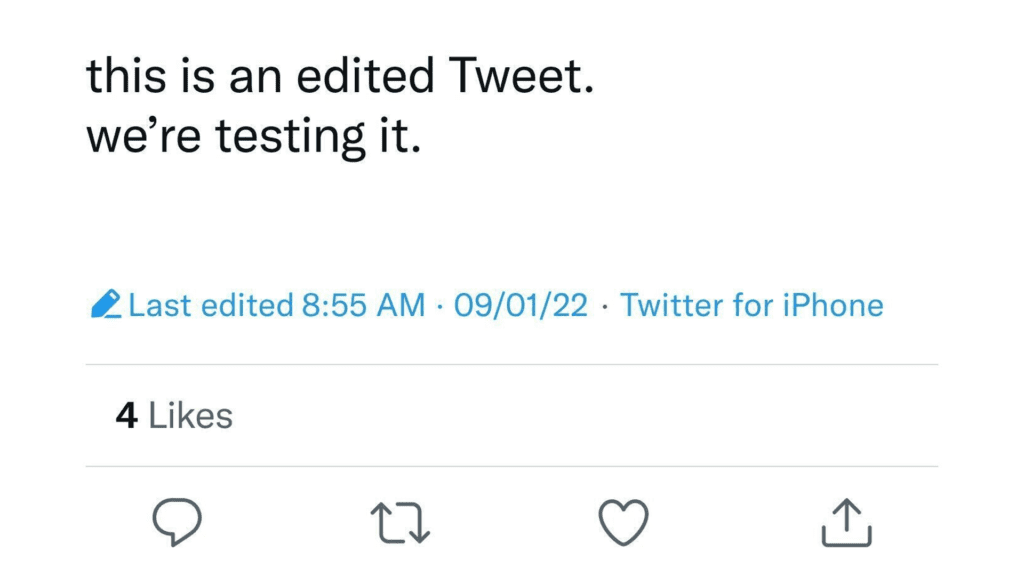Viewport: 1024px width, 576px height.
Task: Click the "AM" part of the timestamp
Action: coord(401,305)
